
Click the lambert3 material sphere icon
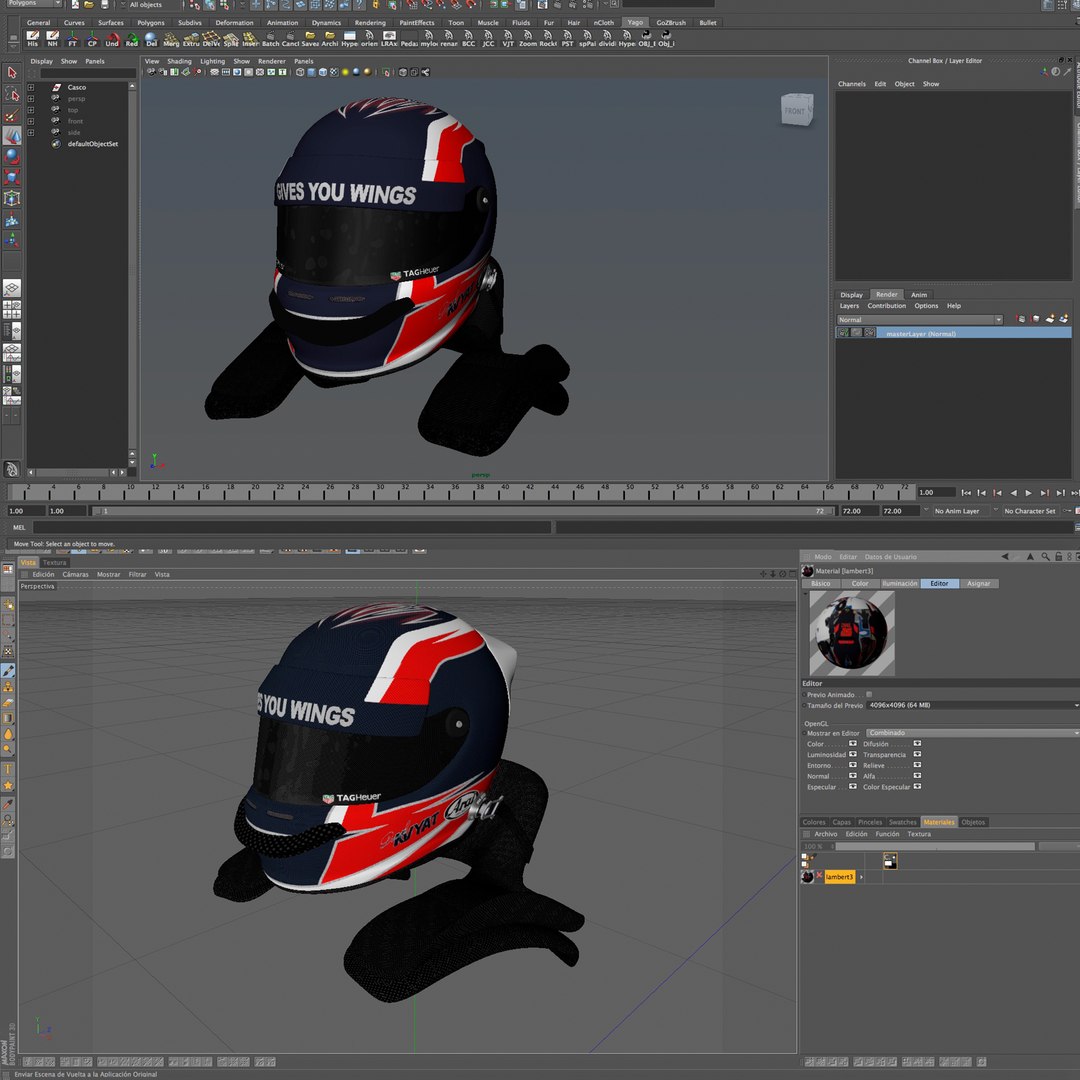coord(807,877)
